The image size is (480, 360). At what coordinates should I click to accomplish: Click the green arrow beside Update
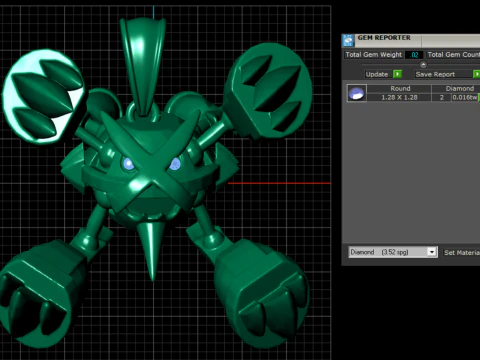pos(397,74)
